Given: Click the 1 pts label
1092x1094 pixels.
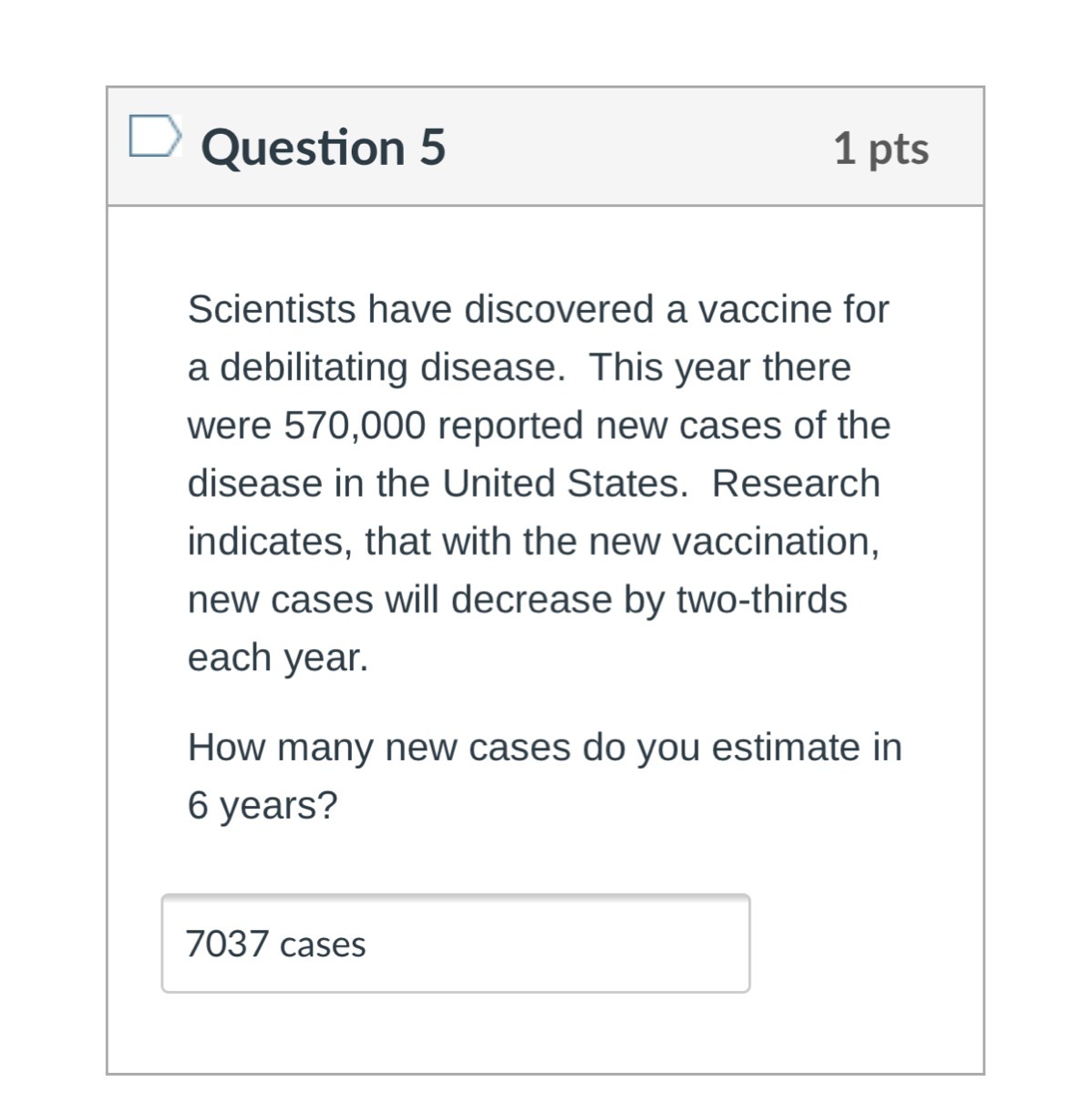Looking at the screenshot, I should (881, 149).
